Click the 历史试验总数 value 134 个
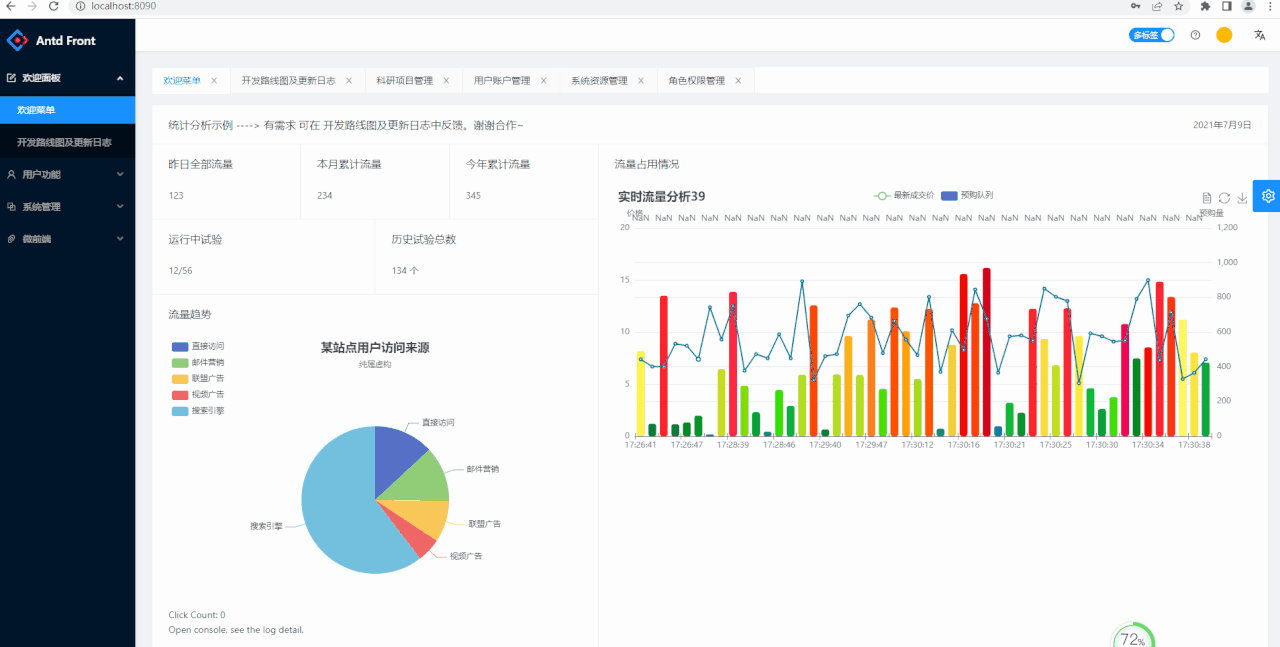The width and height of the screenshot is (1280, 647). click(x=405, y=271)
